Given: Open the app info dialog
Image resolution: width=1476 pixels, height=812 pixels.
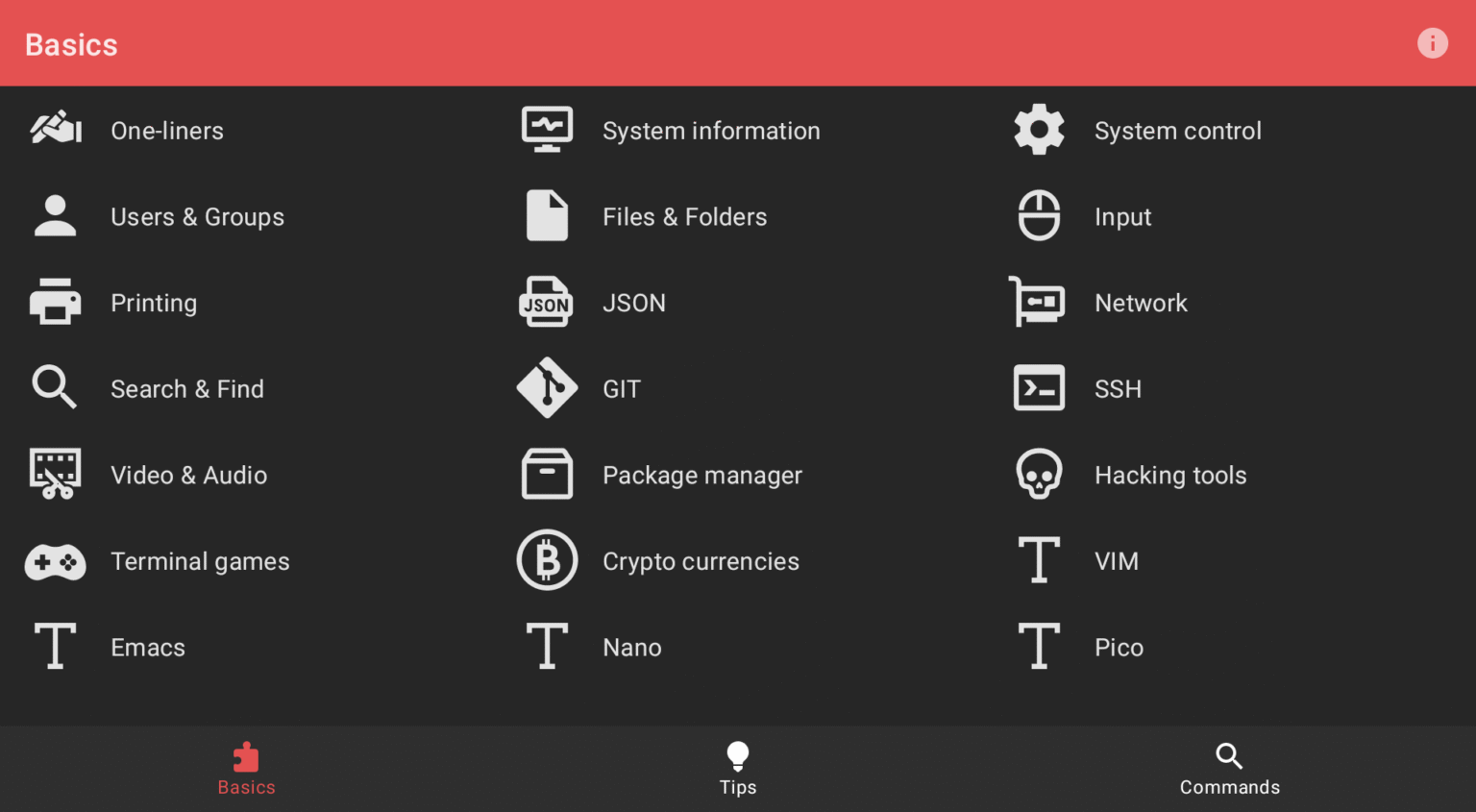Looking at the screenshot, I should 1432,43.
